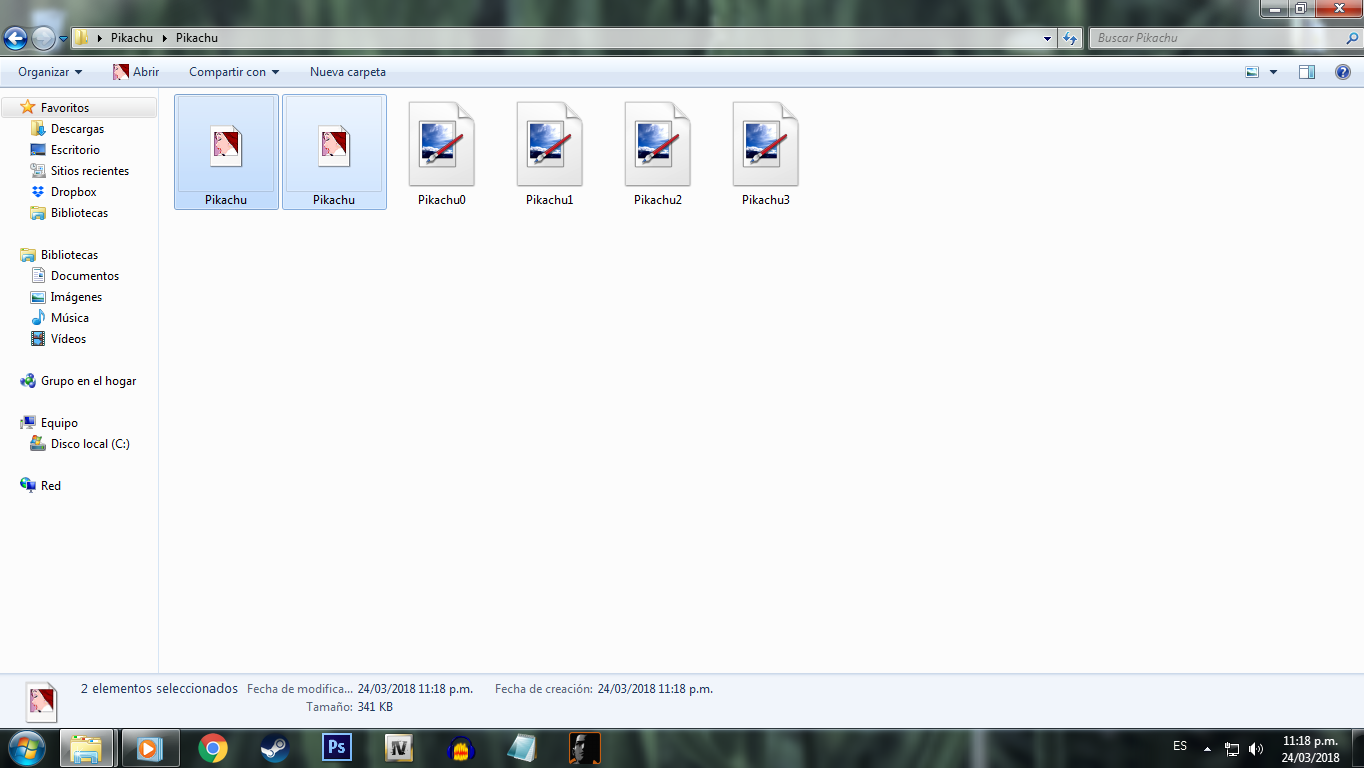The height and width of the screenshot is (768, 1364).
Task: Open the IV game icon in the taskbar
Action: tap(399, 748)
